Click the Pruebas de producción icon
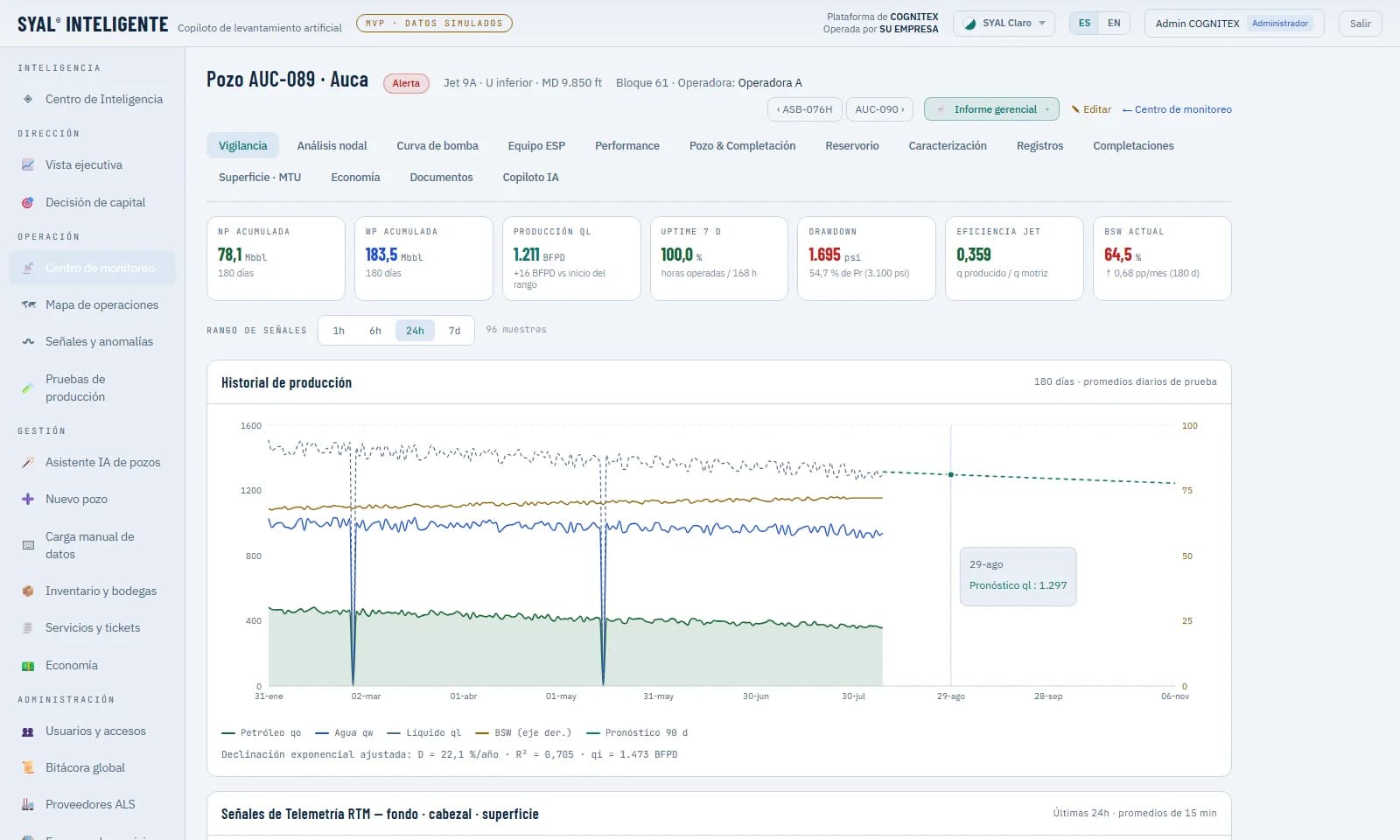This screenshot has width=1400, height=840. (28, 388)
